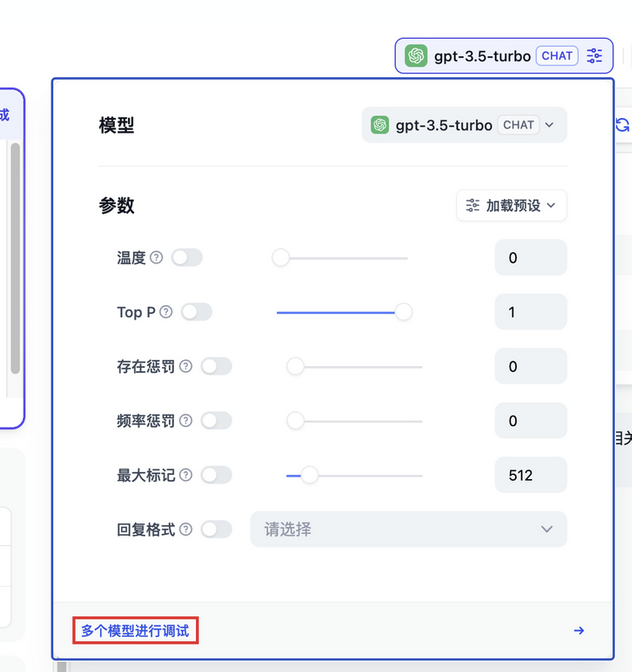Expand the 回复格式 请选择 dropdown
632x672 pixels.
[408, 529]
